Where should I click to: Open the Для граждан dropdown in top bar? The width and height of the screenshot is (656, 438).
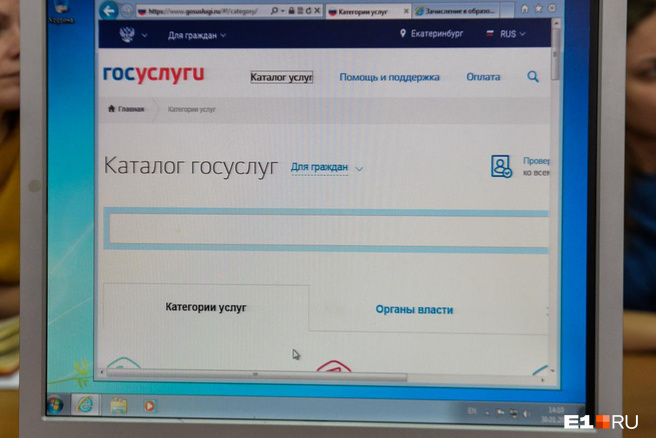tap(197, 36)
